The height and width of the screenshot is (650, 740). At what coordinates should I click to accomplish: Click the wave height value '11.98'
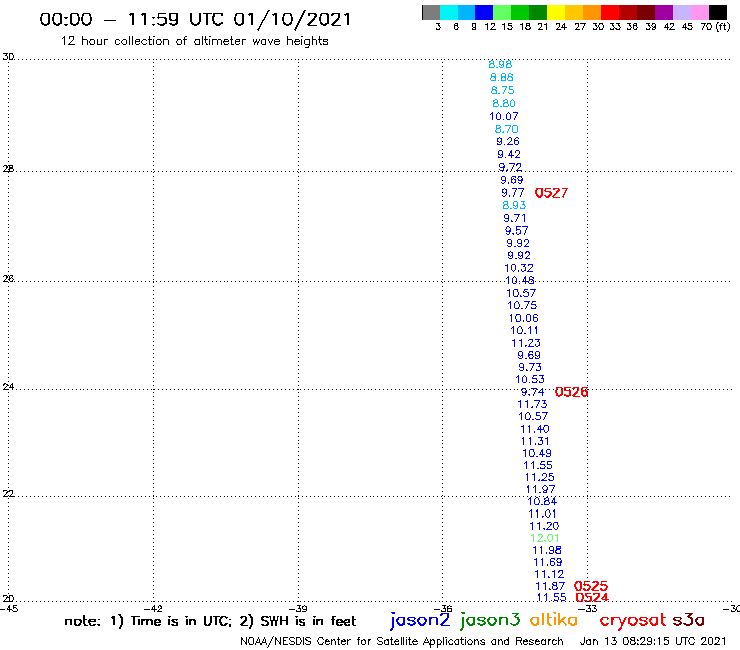pyautogui.click(x=547, y=550)
